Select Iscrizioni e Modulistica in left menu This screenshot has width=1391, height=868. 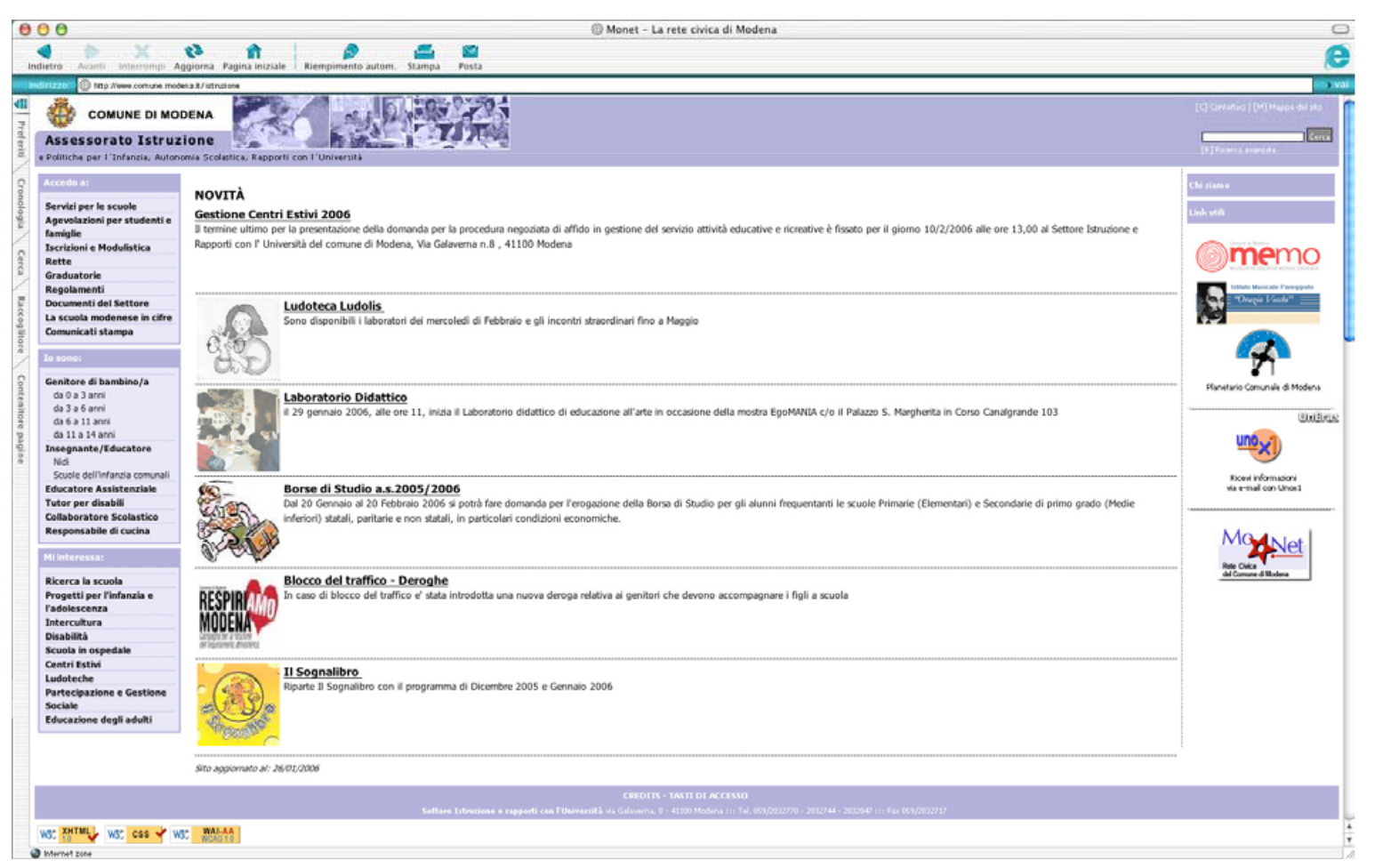tap(98, 248)
